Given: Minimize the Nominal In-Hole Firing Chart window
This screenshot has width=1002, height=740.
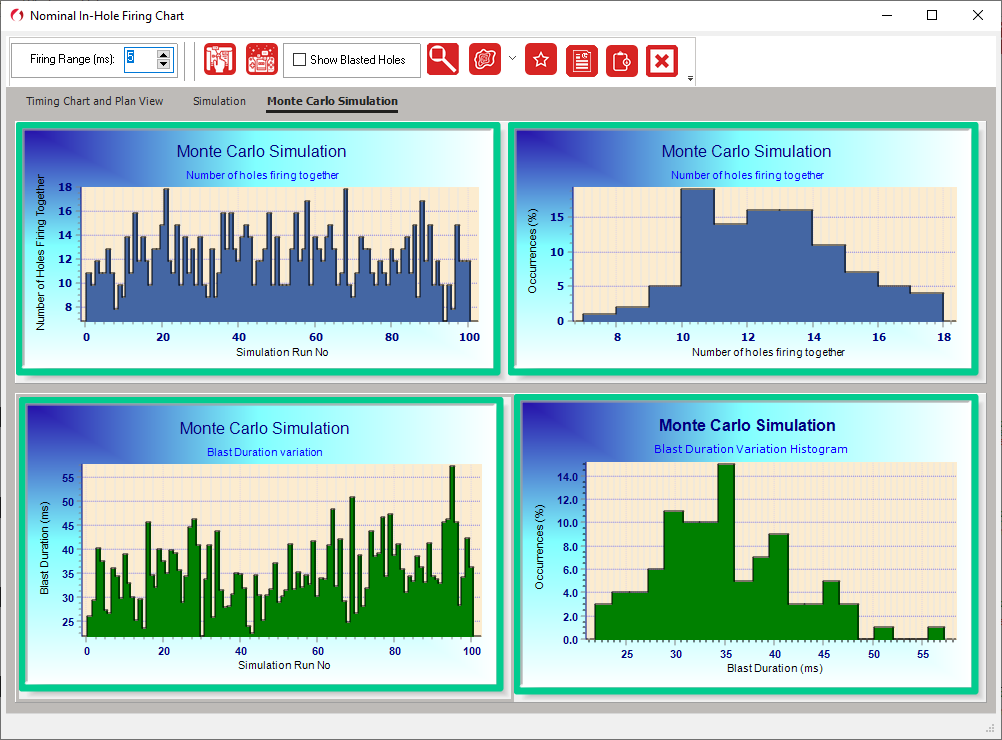Looking at the screenshot, I should point(887,15).
